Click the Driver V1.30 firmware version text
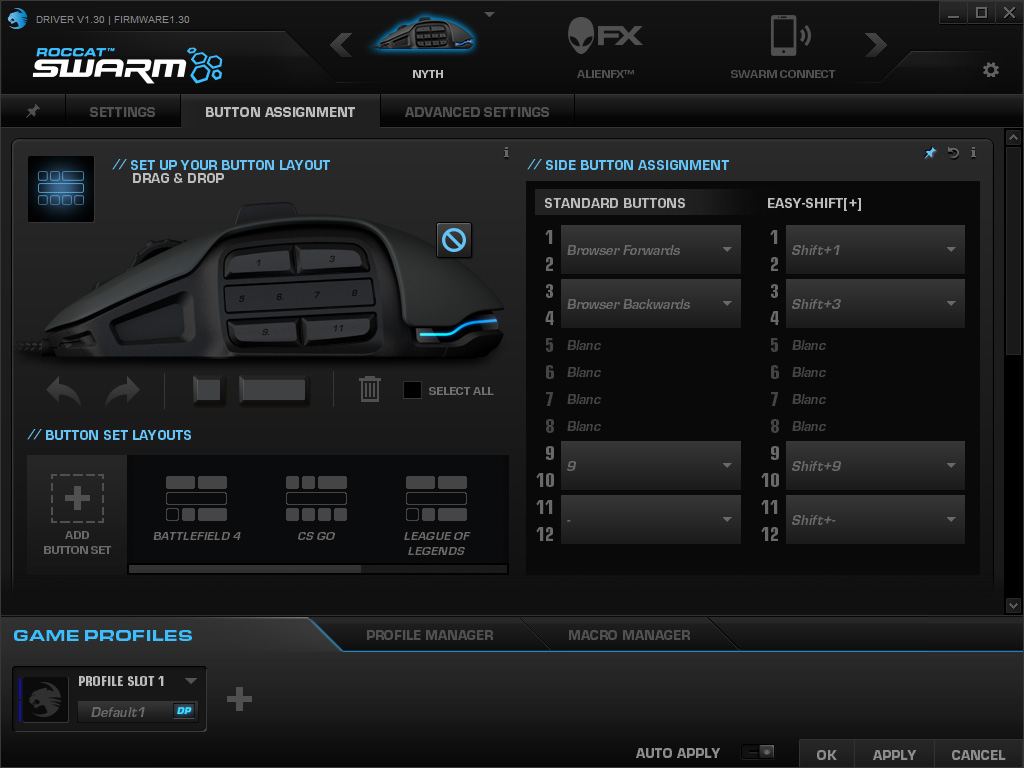 tap(112, 20)
